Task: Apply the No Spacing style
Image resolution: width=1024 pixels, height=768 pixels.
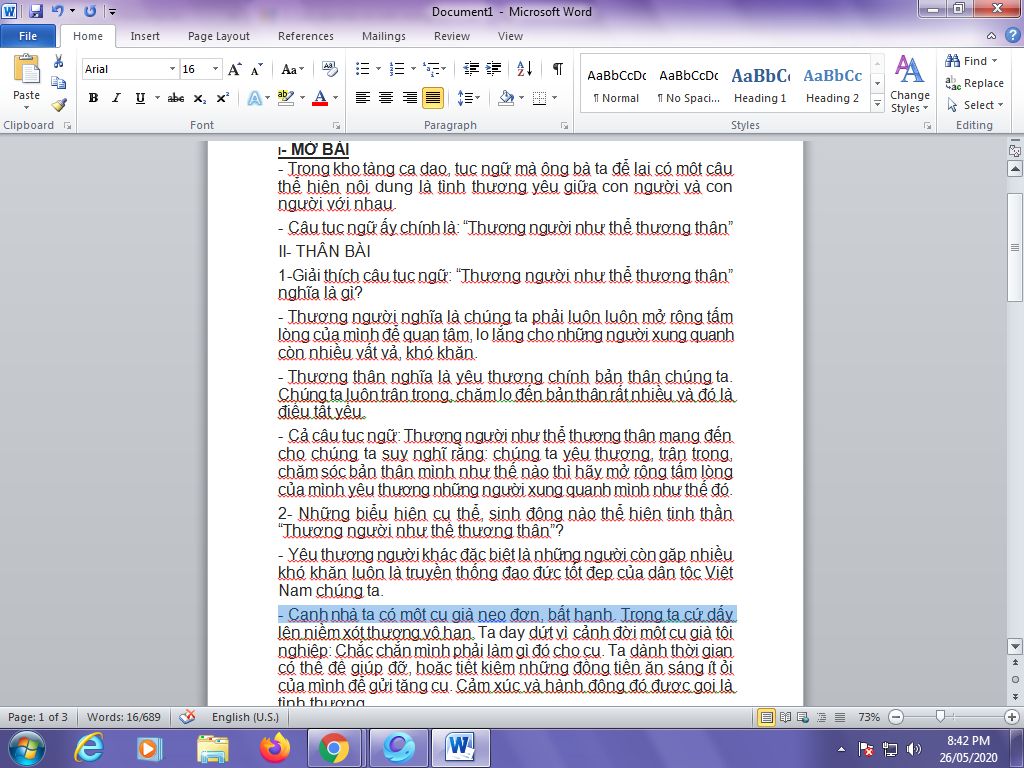Action: coord(688,86)
